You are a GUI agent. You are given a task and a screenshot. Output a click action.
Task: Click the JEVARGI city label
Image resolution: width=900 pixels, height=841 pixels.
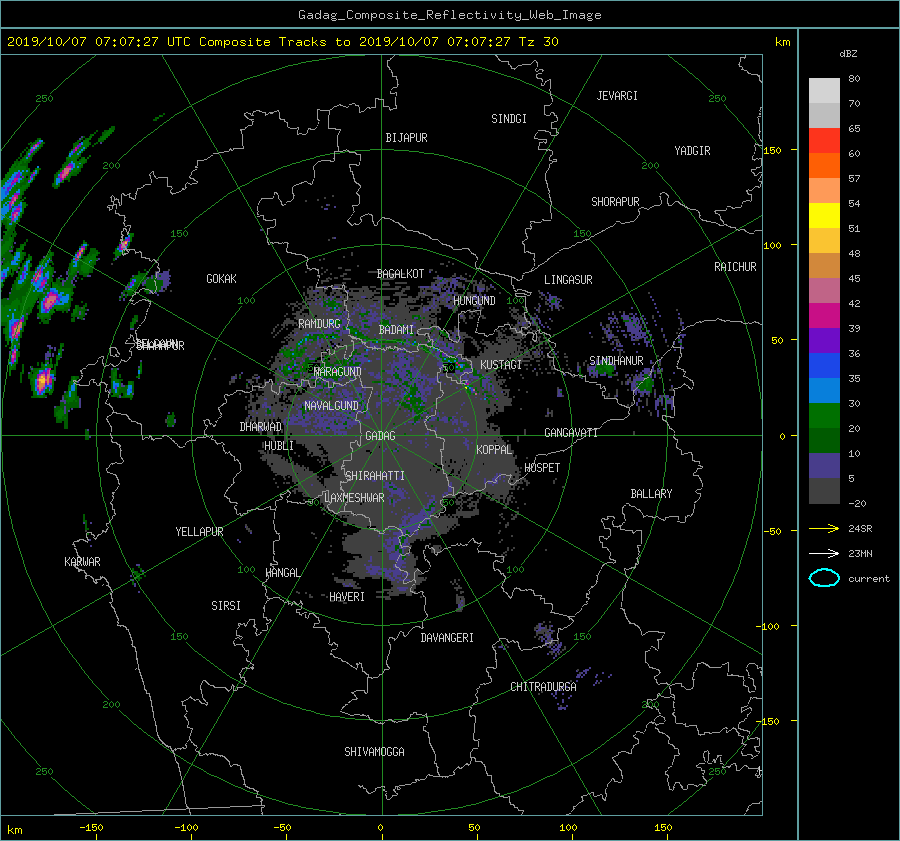(617, 96)
